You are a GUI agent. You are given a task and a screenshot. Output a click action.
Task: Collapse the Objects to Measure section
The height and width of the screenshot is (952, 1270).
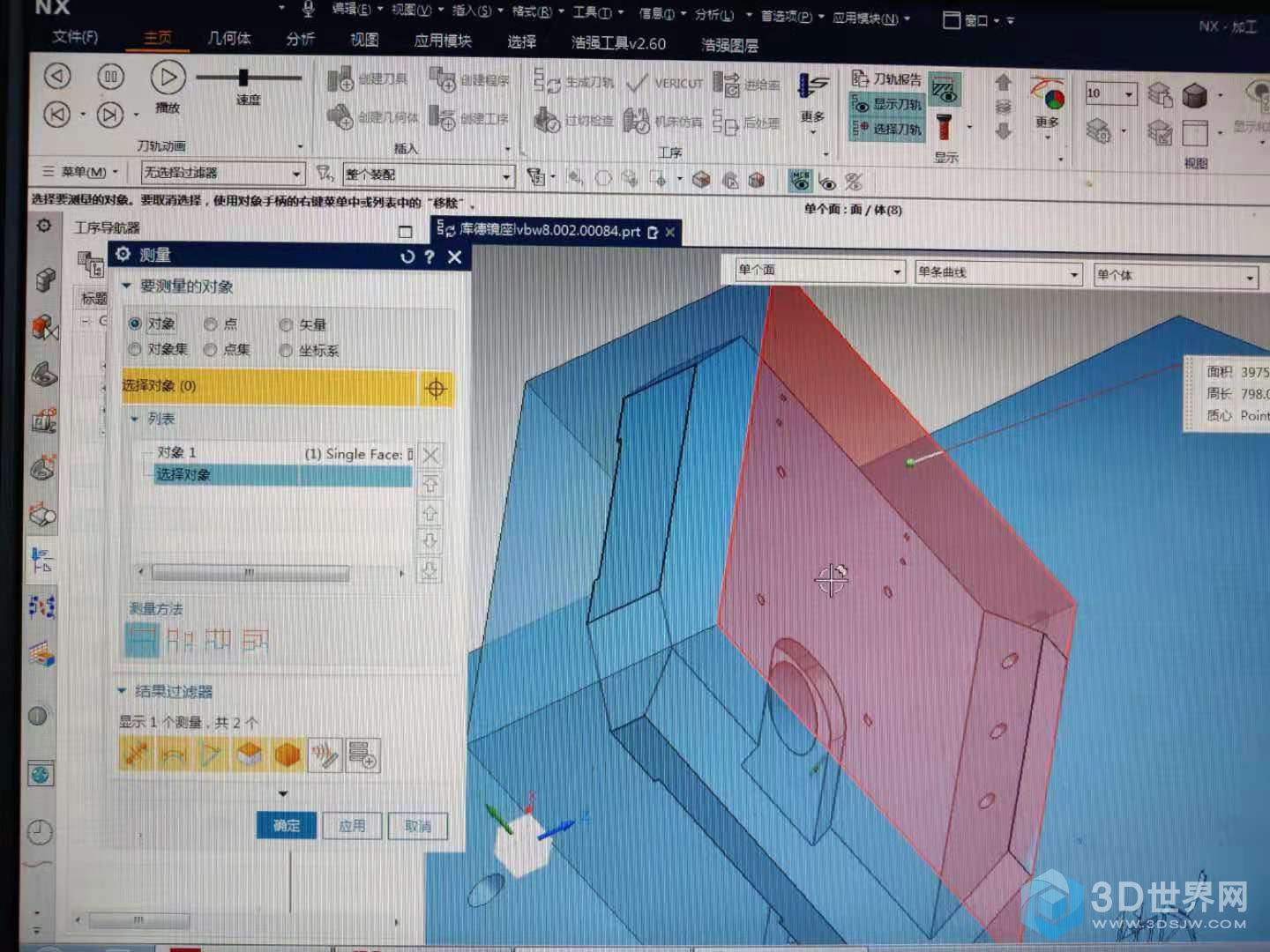pos(126,286)
